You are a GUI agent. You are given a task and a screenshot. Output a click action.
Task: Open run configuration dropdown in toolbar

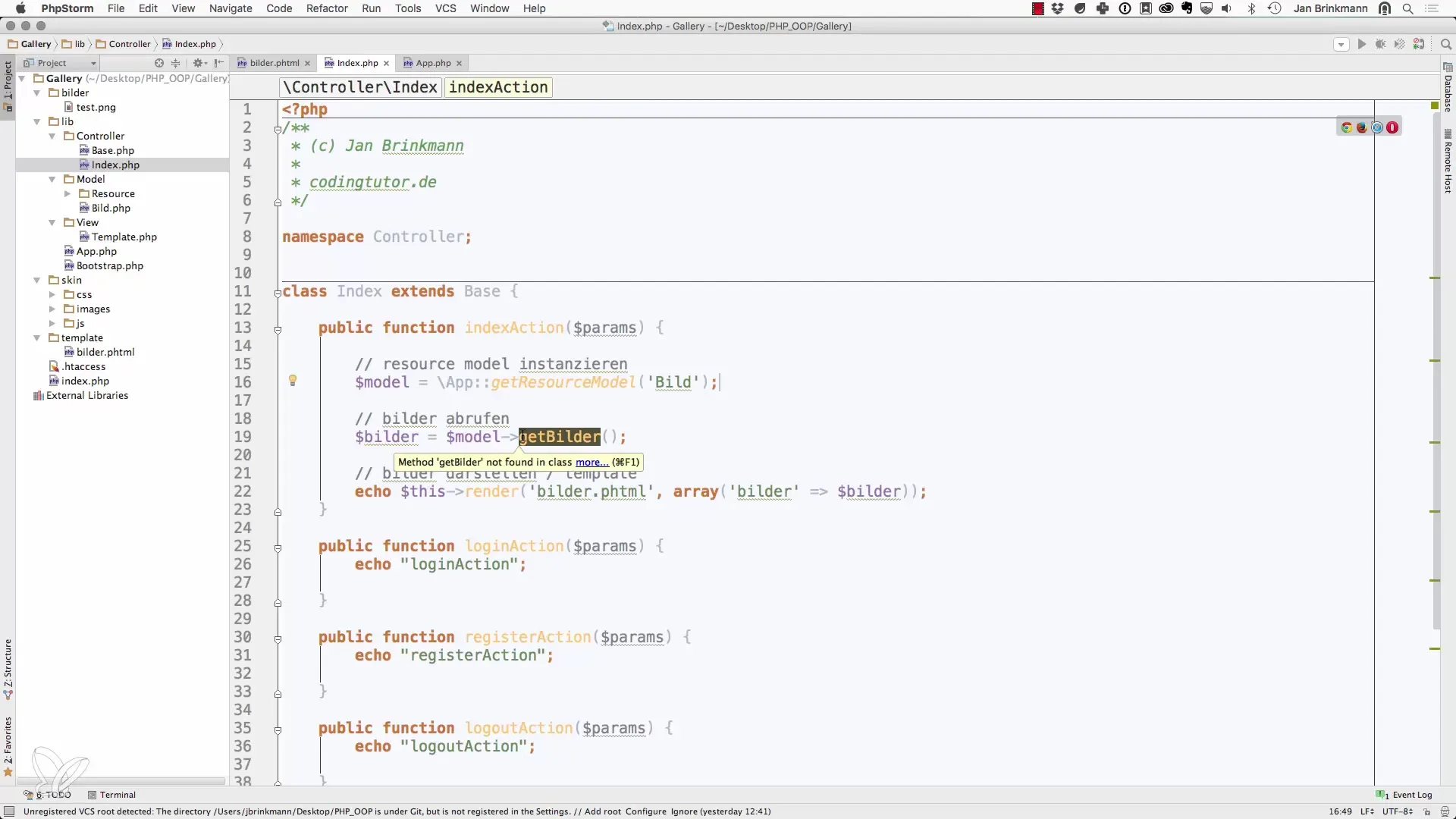click(x=1341, y=45)
